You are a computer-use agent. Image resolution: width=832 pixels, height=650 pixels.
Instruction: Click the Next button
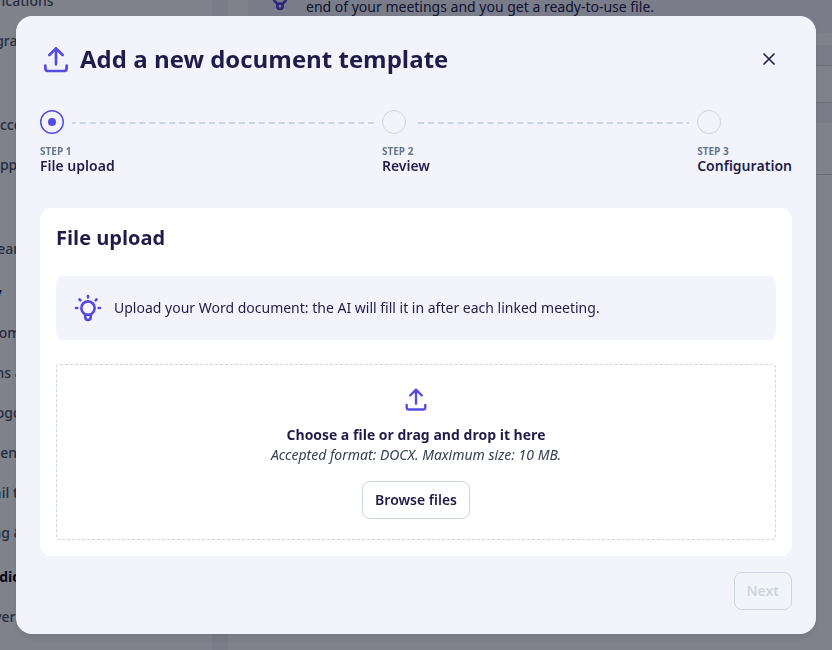(x=763, y=591)
